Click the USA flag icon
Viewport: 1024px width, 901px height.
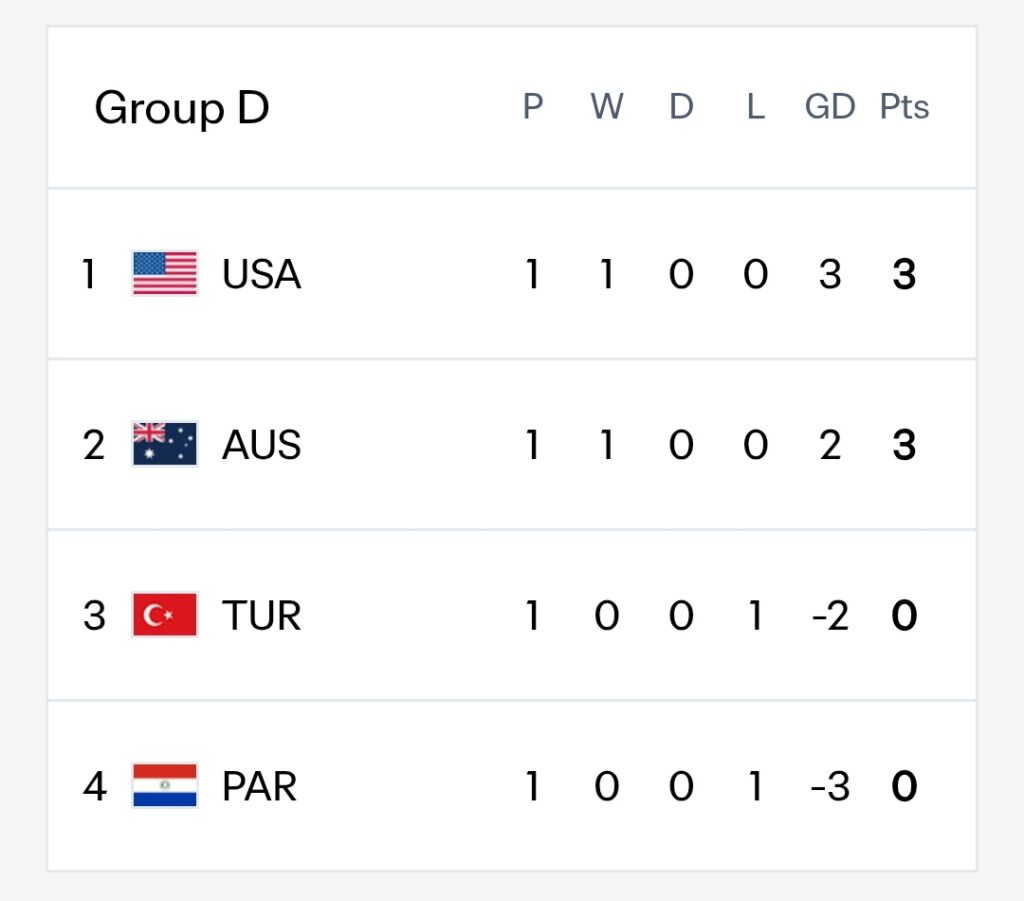(165, 273)
